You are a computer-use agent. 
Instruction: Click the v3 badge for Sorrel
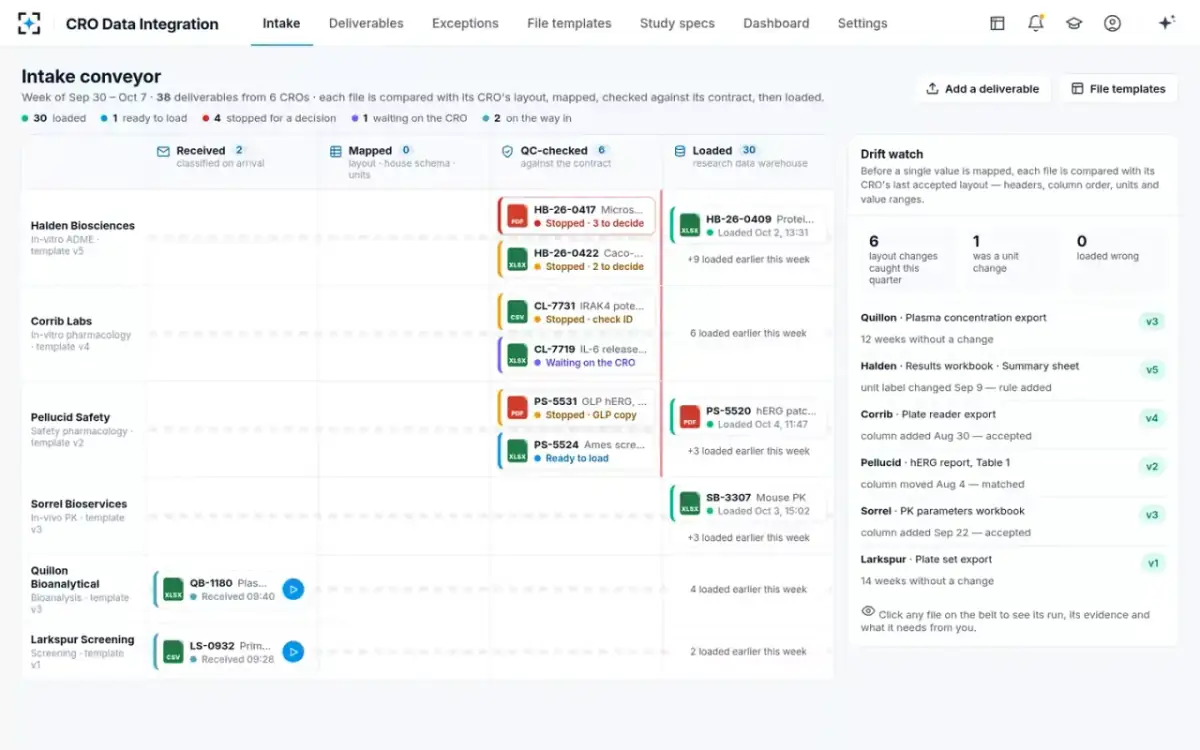click(x=1152, y=515)
